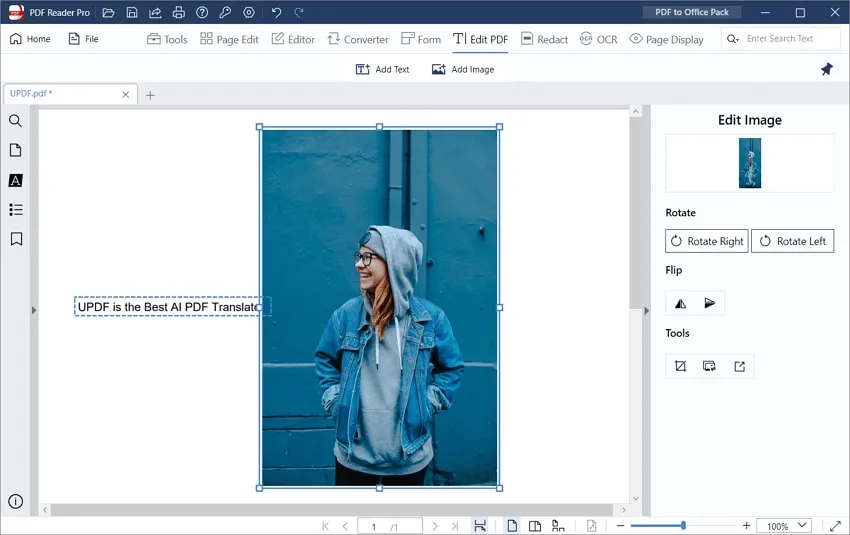
Task: Export the image using the export icon
Action: pyautogui.click(x=740, y=366)
